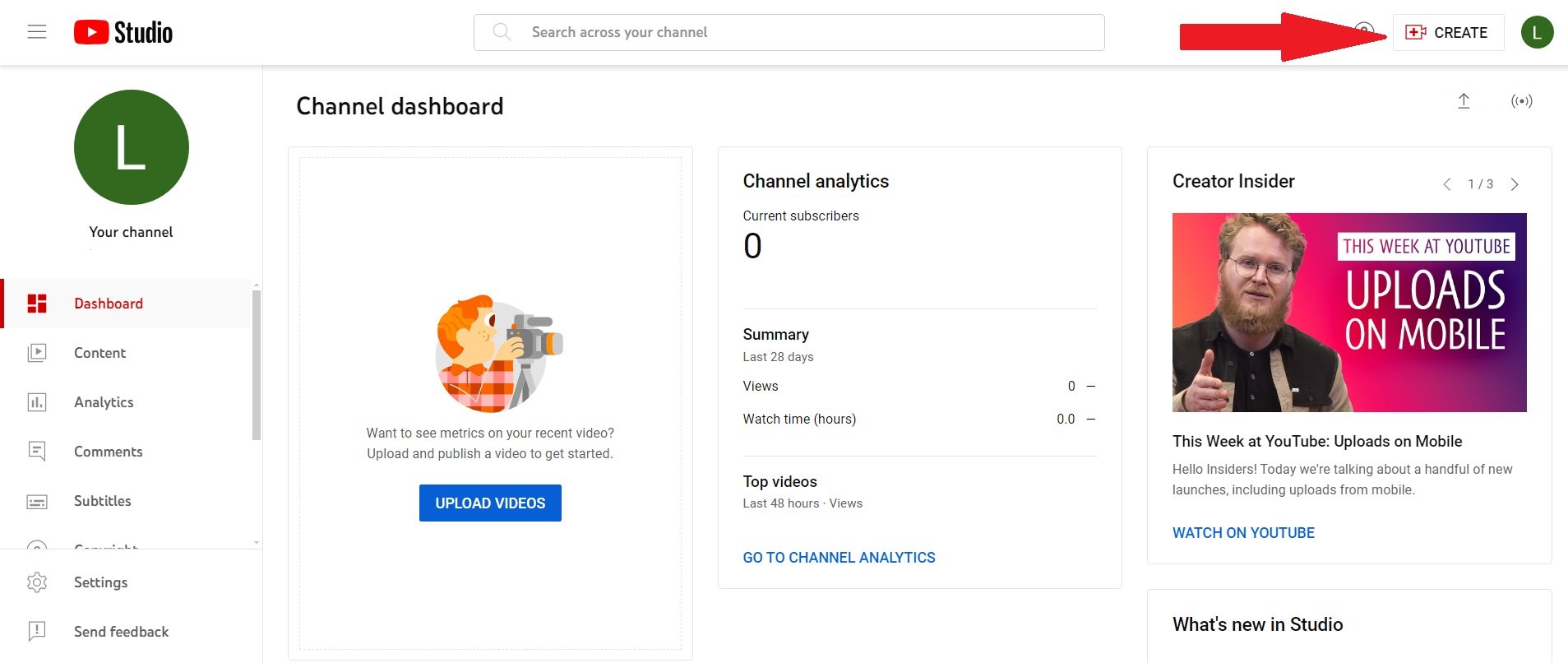Click the Go live broadcast icon
The height and width of the screenshot is (663, 1568).
point(1522,101)
